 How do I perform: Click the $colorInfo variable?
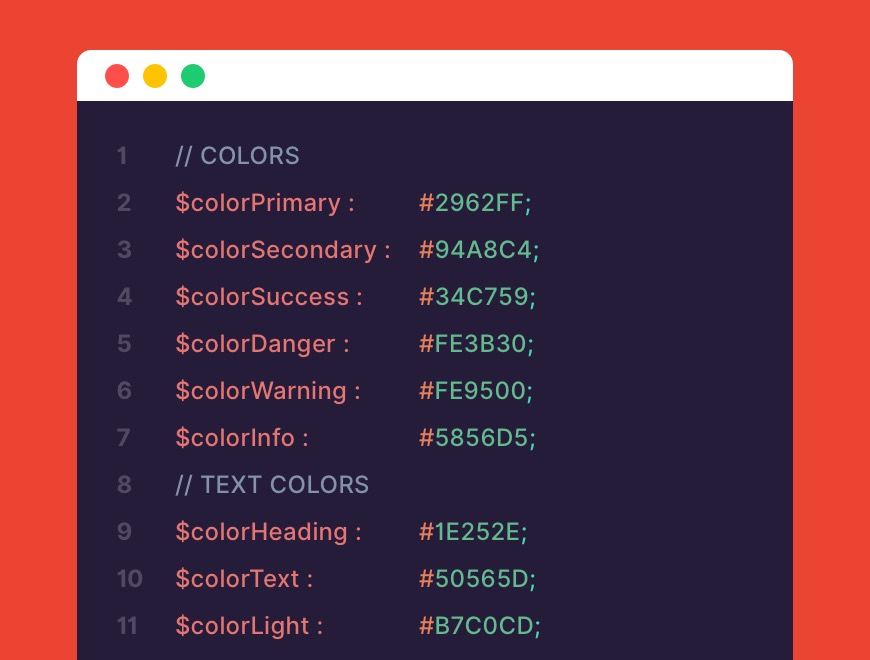click(235, 438)
